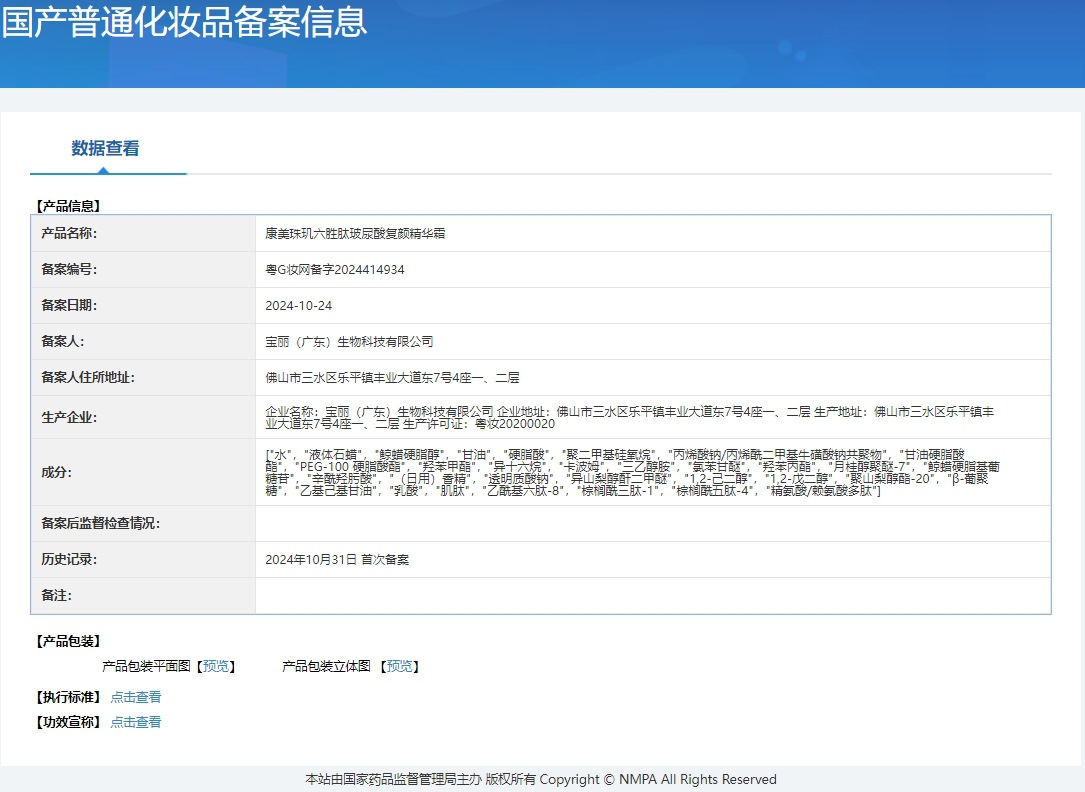Click the 生产企业 label cell
The height and width of the screenshot is (792, 1085).
point(143,417)
